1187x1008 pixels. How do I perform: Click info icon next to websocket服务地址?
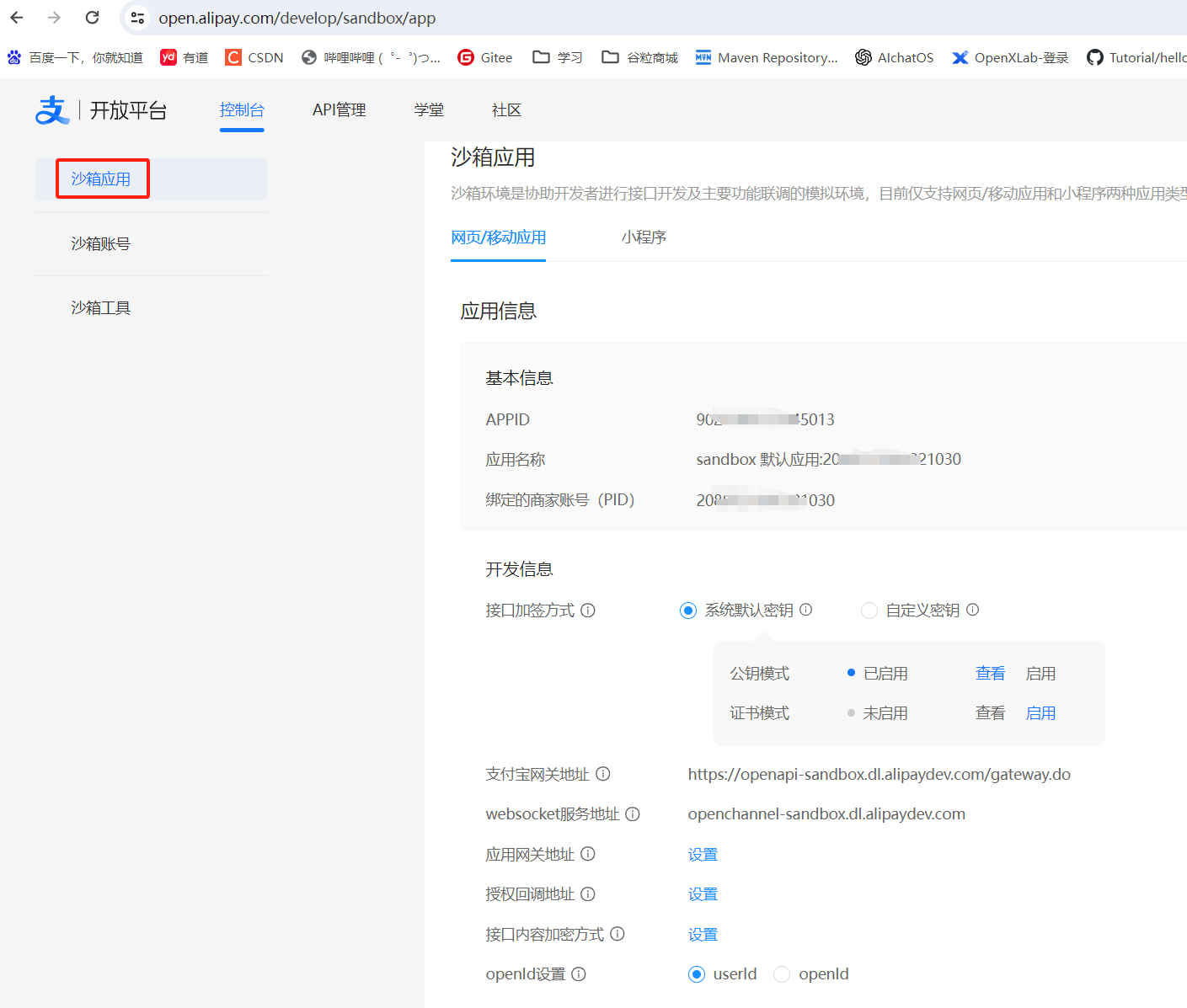pos(633,814)
